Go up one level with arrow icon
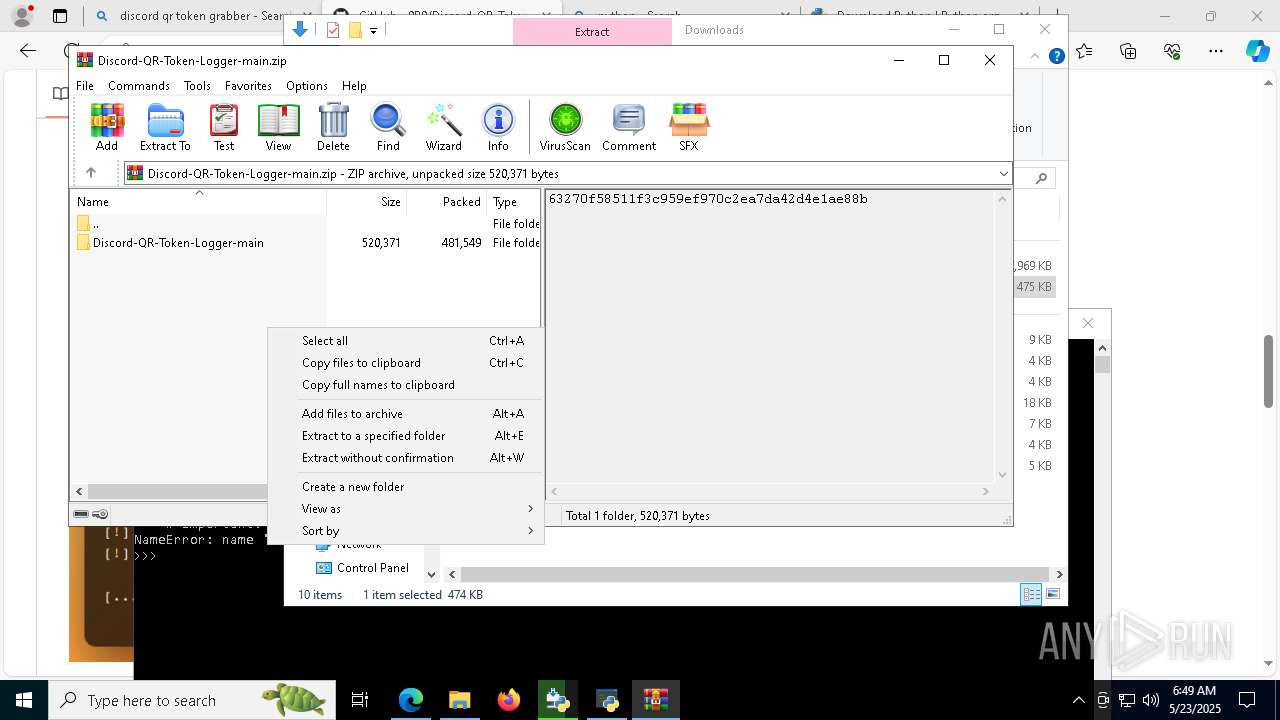The height and width of the screenshot is (720, 1280). pyautogui.click(x=91, y=173)
